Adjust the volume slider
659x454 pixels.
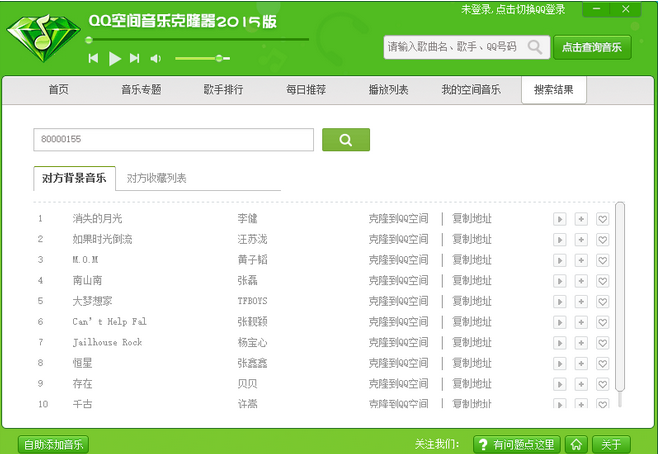(203, 58)
